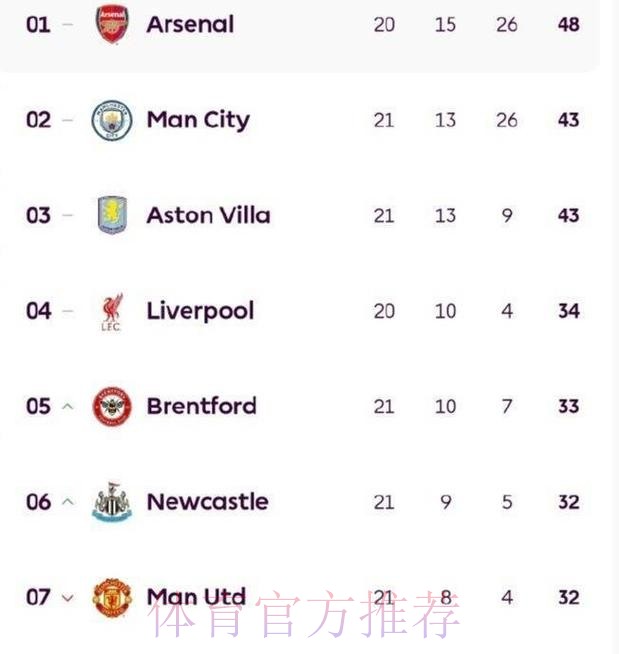619x654 pixels.
Task: Open the Liverpool team name link
Action: coord(200,311)
